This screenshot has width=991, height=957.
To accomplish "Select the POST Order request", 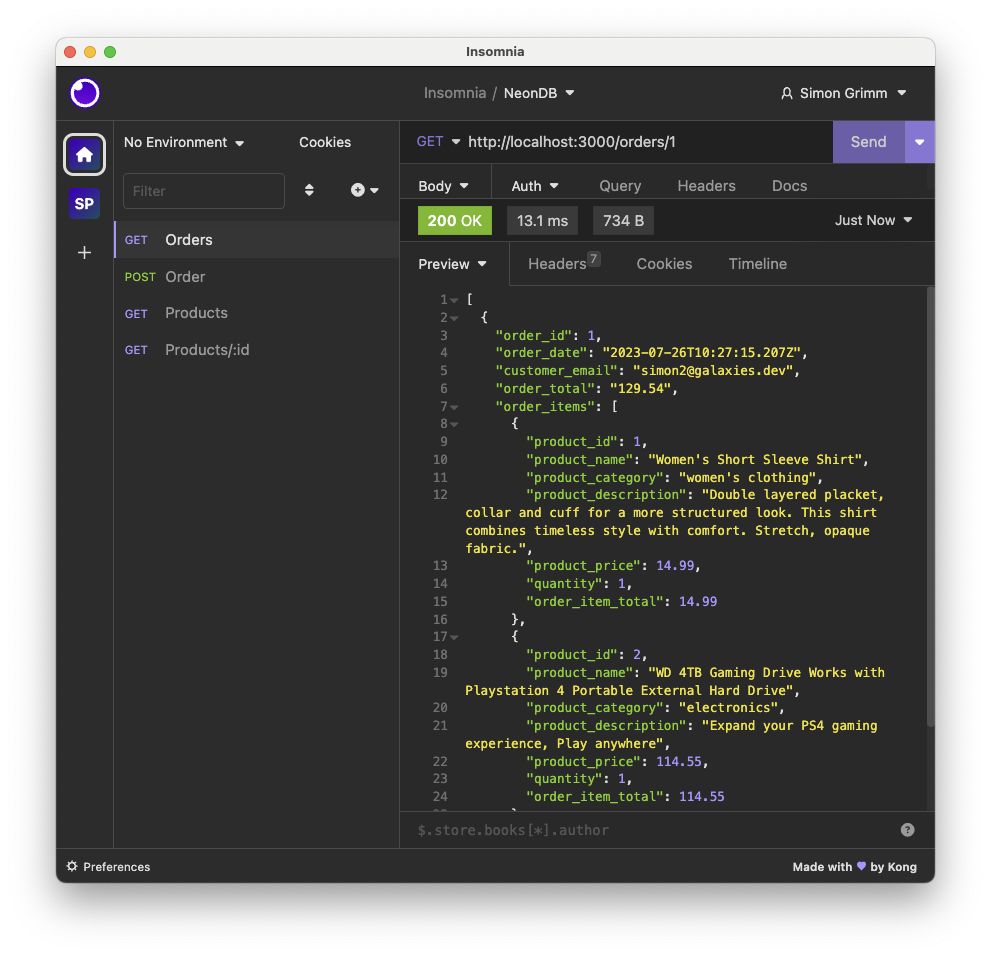I will point(257,277).
